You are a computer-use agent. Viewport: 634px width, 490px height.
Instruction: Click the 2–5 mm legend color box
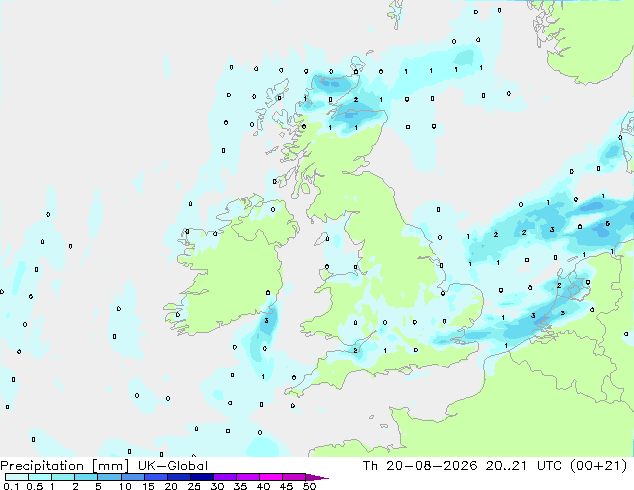coord(86,477)
